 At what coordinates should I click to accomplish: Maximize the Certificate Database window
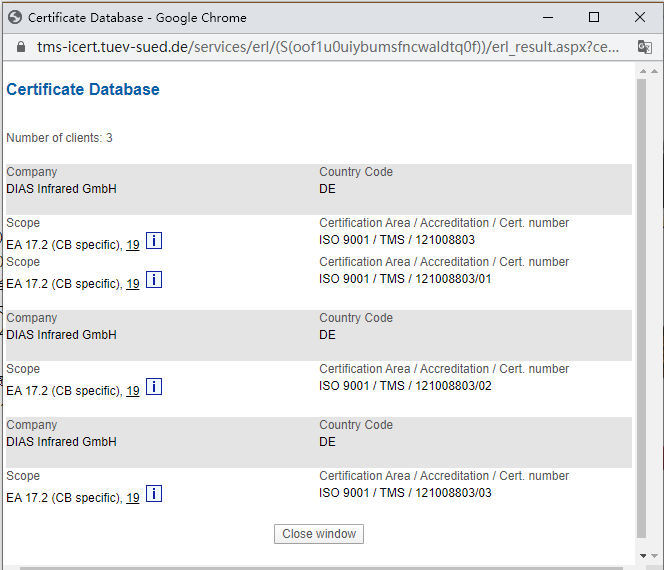[x=594, y=17]
